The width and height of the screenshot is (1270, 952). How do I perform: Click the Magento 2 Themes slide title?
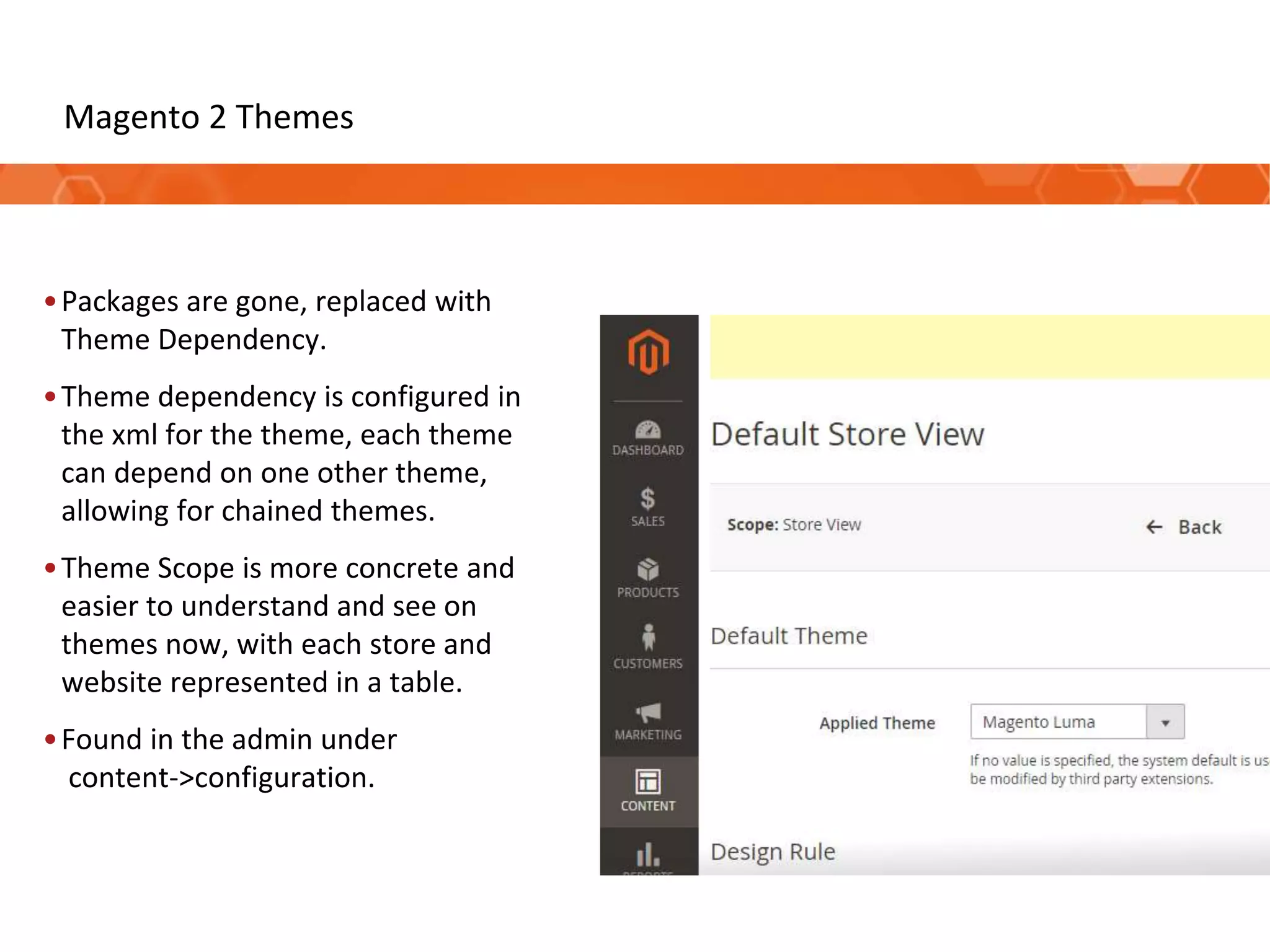coord(208,117)
